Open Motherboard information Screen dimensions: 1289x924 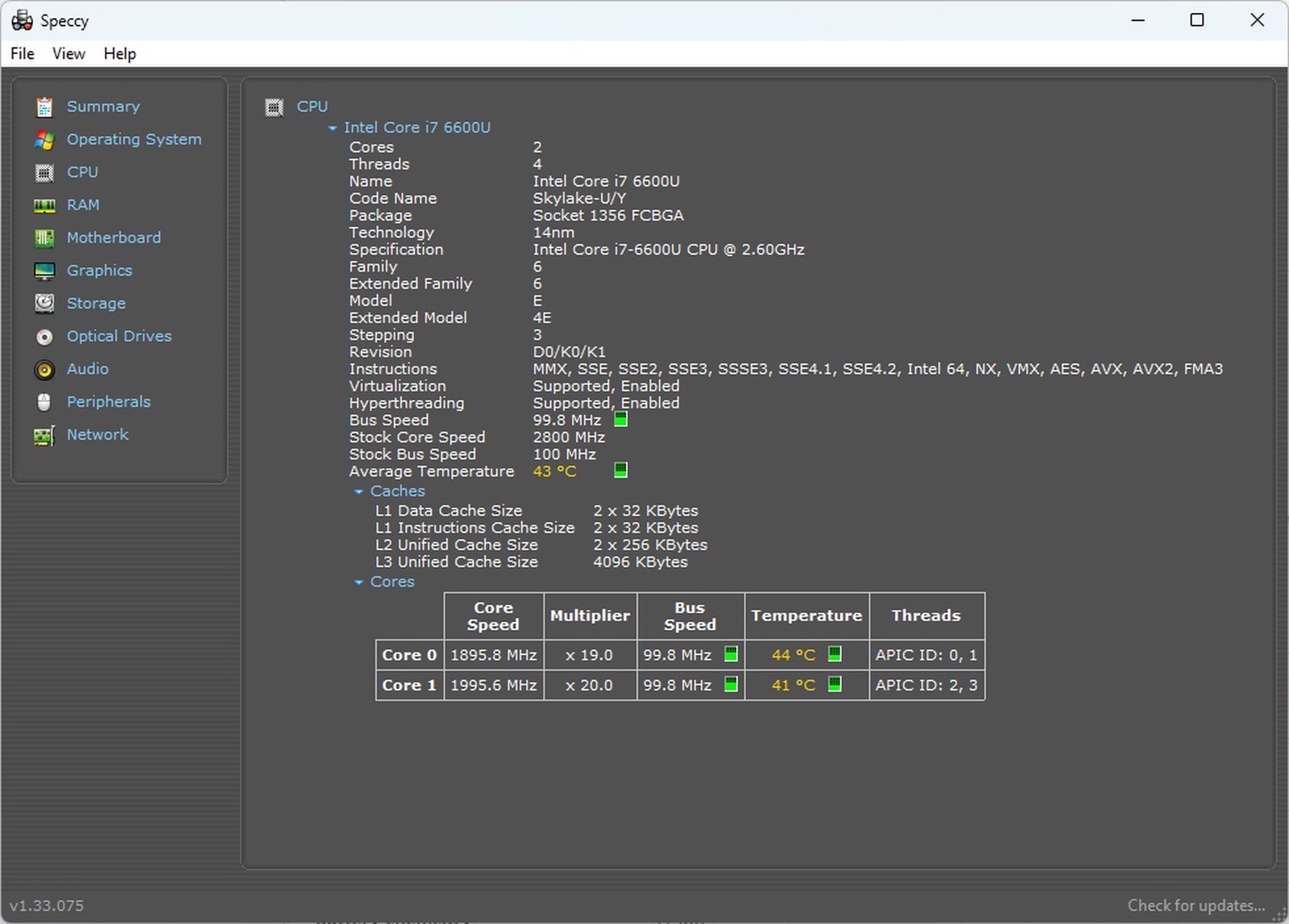pyautogui.click(x=114, y=238)
